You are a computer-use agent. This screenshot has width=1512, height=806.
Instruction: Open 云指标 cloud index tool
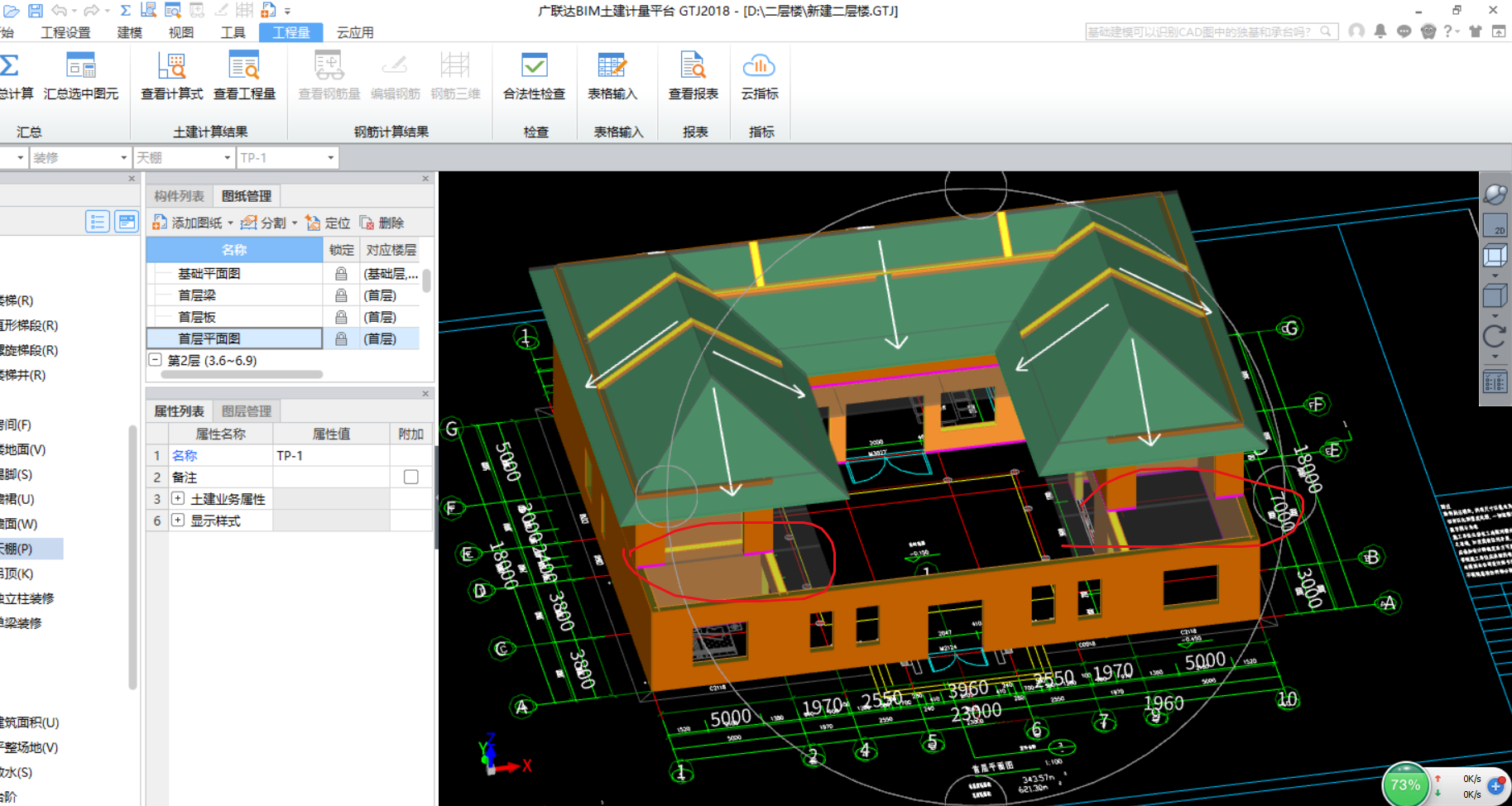coord(759,75)
